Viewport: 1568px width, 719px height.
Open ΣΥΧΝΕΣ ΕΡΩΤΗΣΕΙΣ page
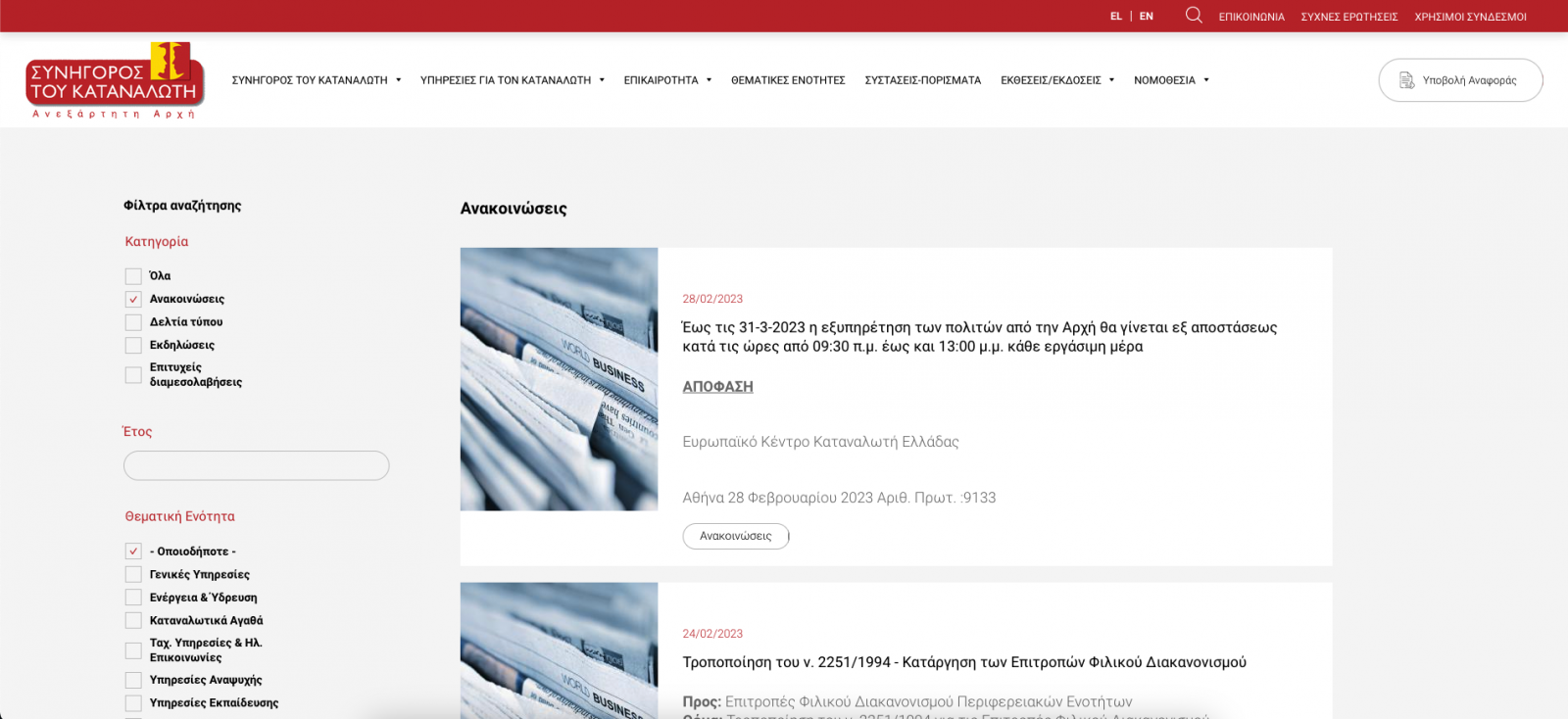pos(1349,17)
